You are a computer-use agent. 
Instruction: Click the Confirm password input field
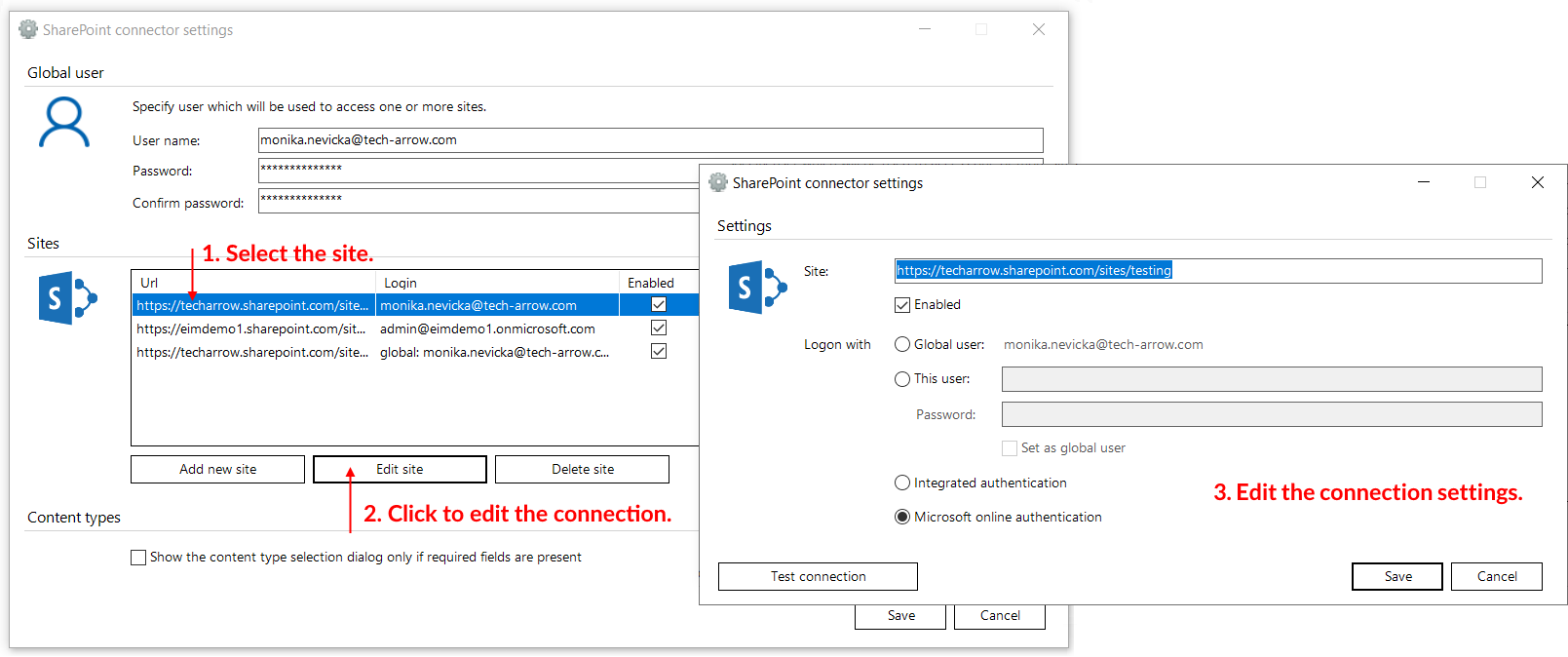click(x=478, y=201)
